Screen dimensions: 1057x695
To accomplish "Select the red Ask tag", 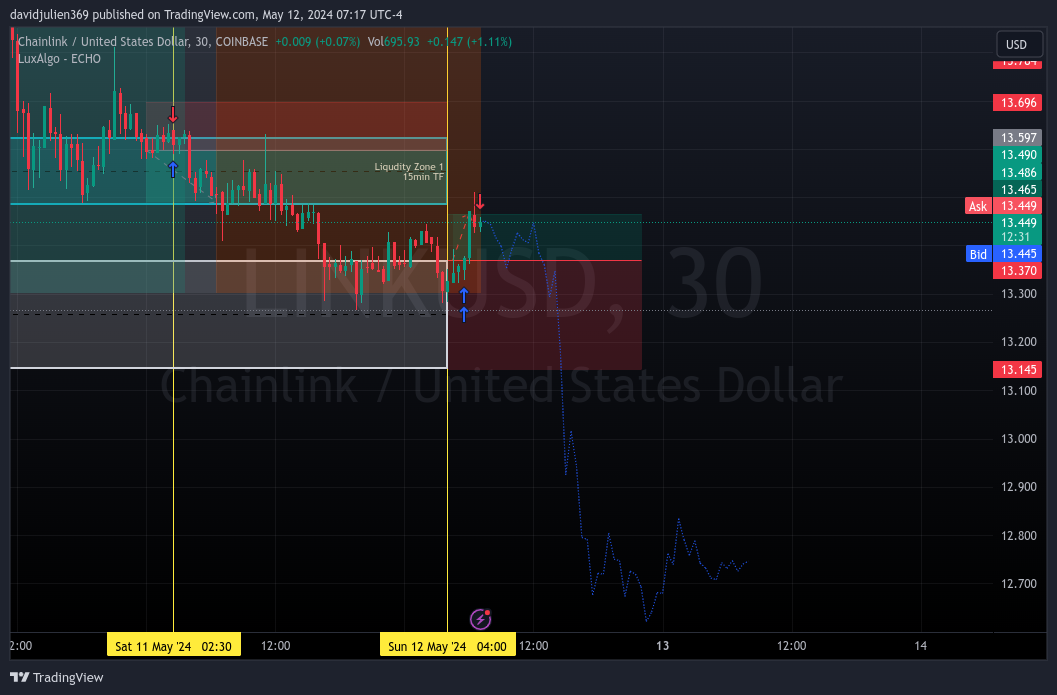I will (x=978, y=206).
